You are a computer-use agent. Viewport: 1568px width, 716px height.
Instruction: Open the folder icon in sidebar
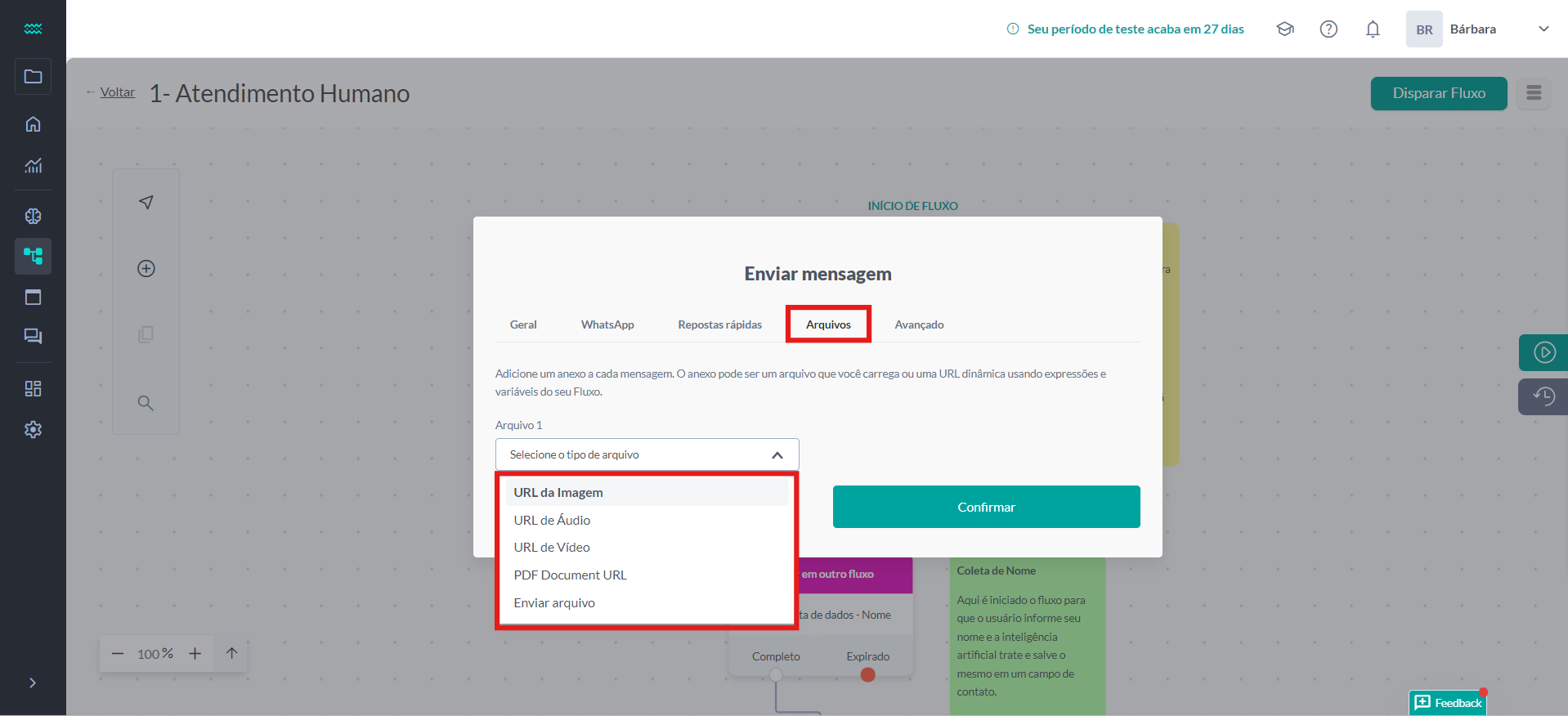33,77
